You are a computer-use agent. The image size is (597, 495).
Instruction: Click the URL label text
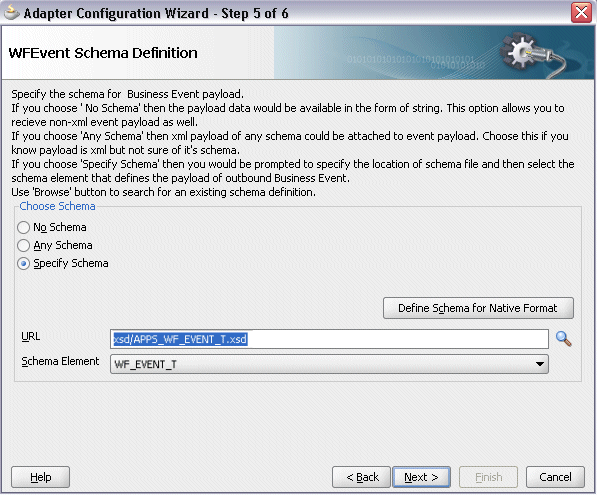(x=30, y=336)
